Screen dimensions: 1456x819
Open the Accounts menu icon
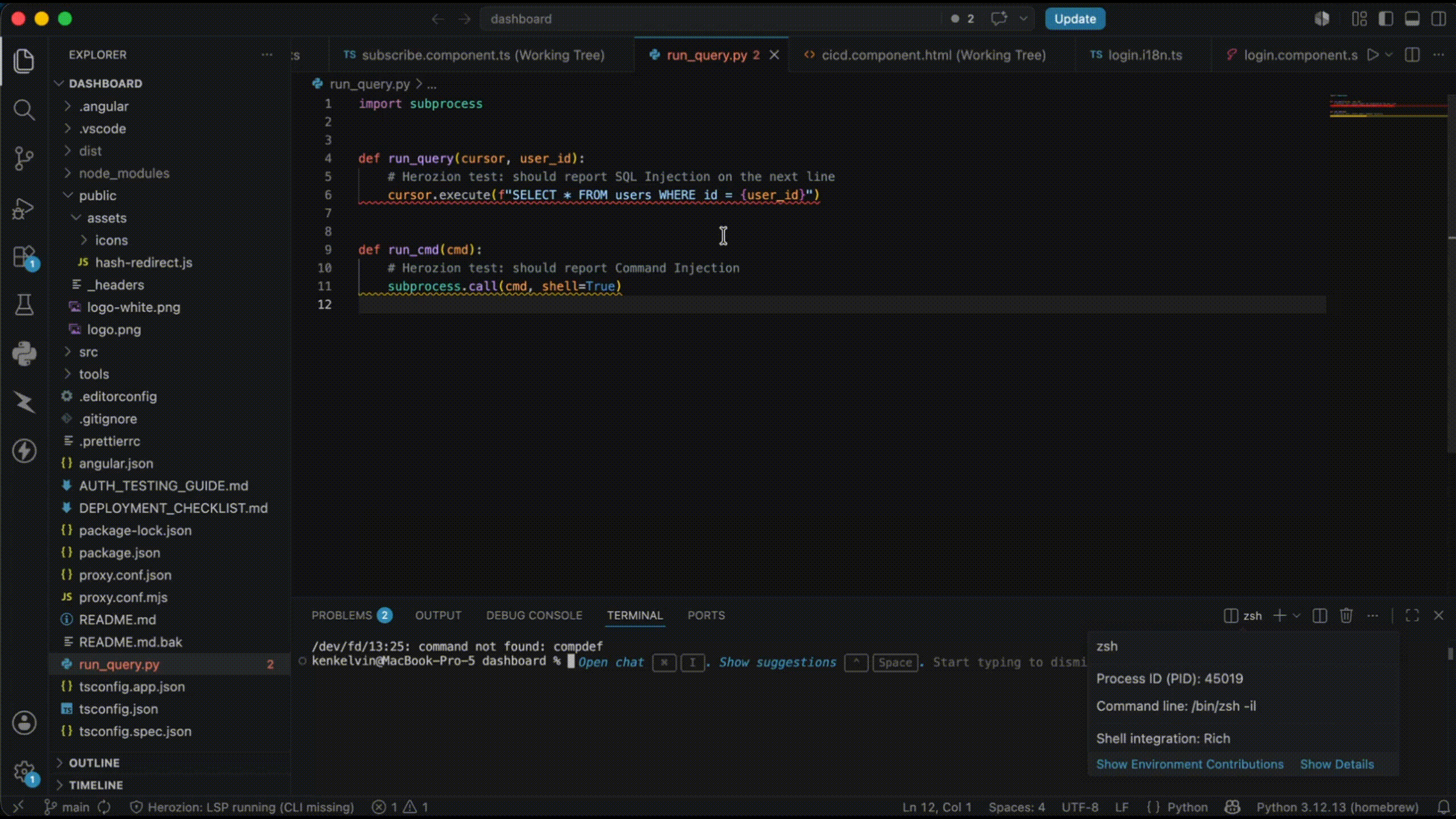tap(24, 723)
